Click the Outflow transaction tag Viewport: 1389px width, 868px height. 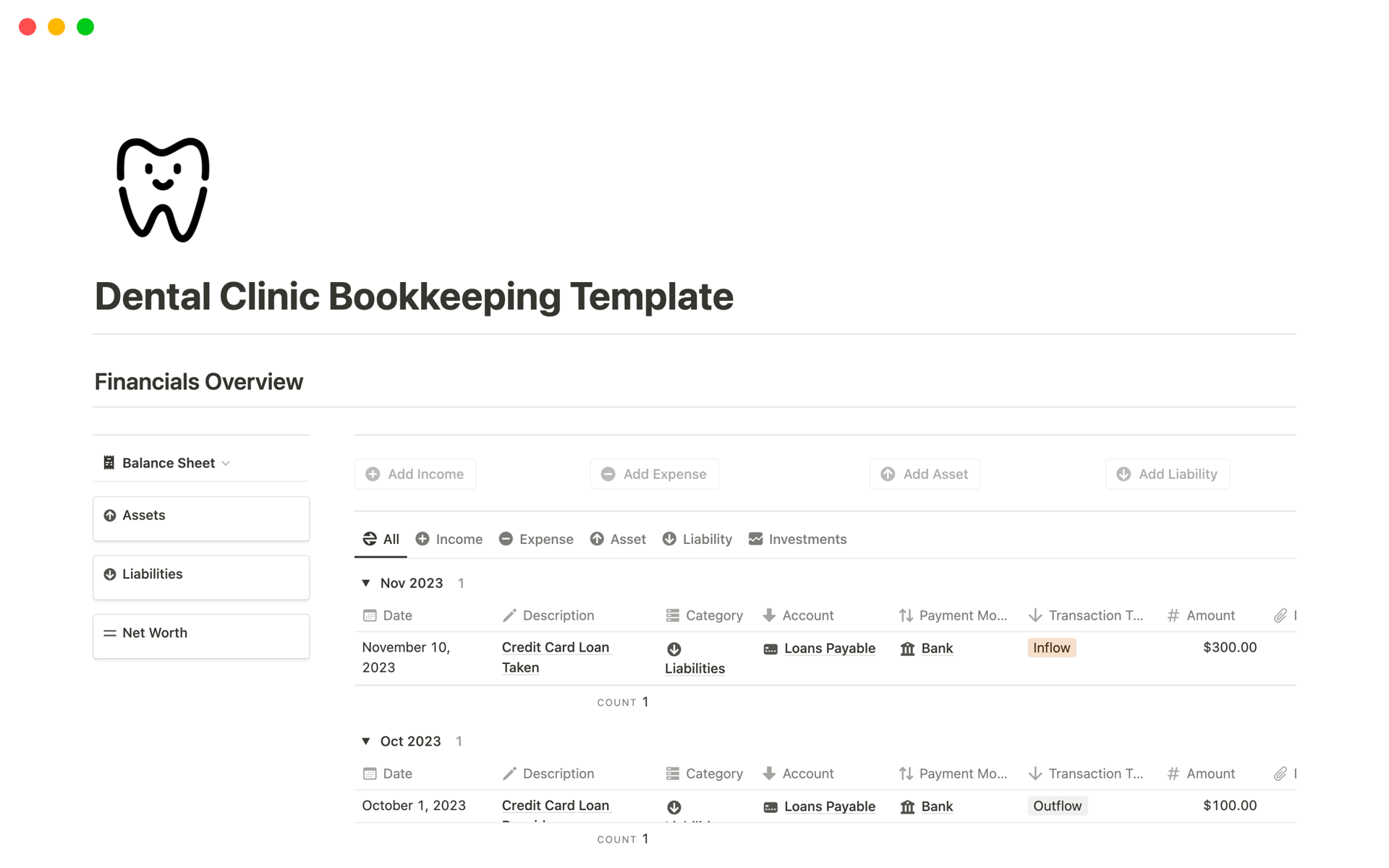1057,805
